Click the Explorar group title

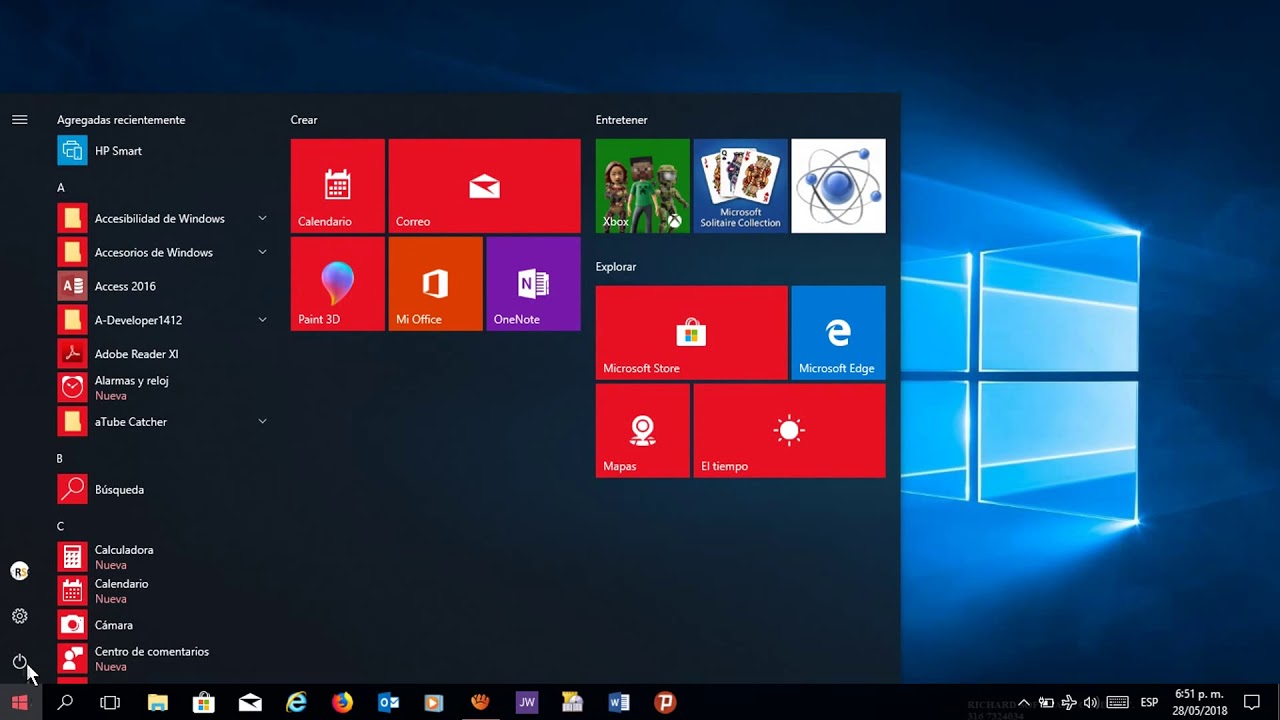click(616, 267)
